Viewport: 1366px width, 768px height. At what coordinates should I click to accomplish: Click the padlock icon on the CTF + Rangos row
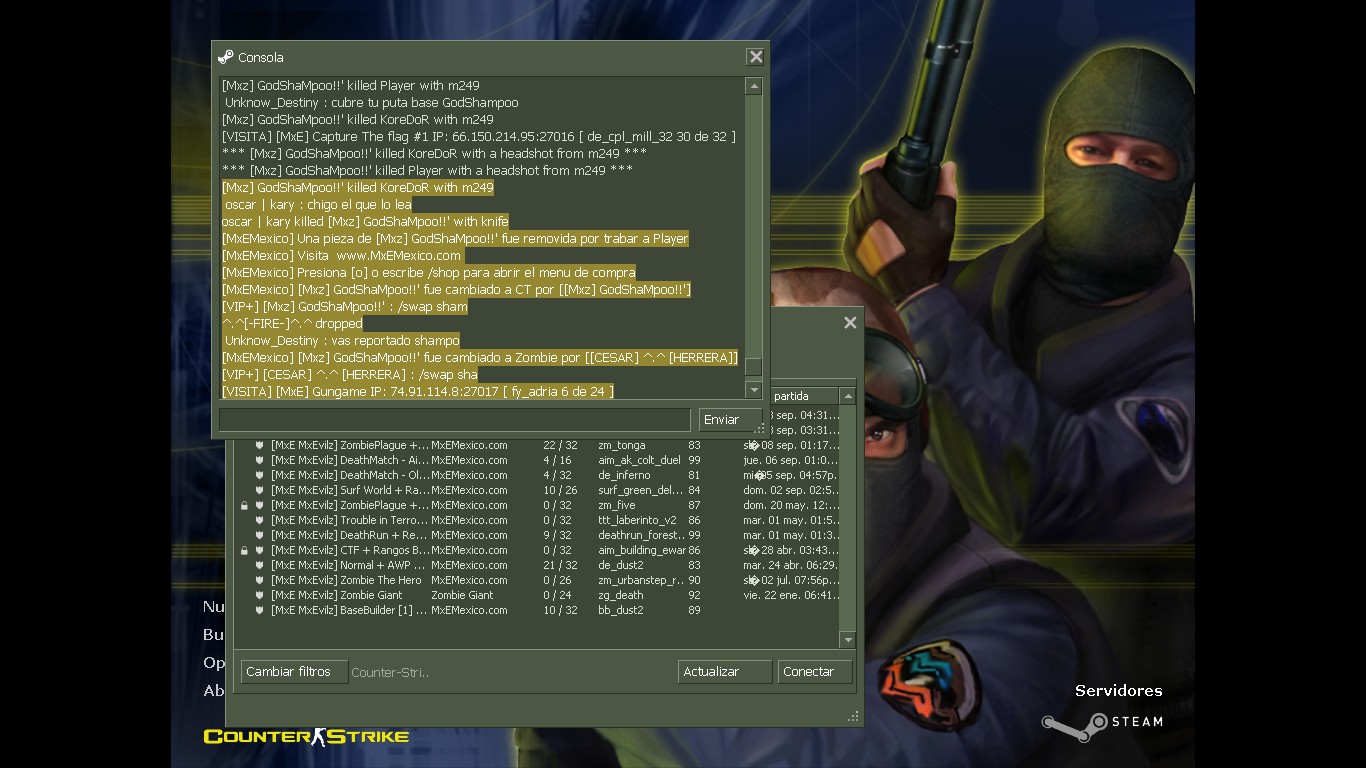(244, 551)
